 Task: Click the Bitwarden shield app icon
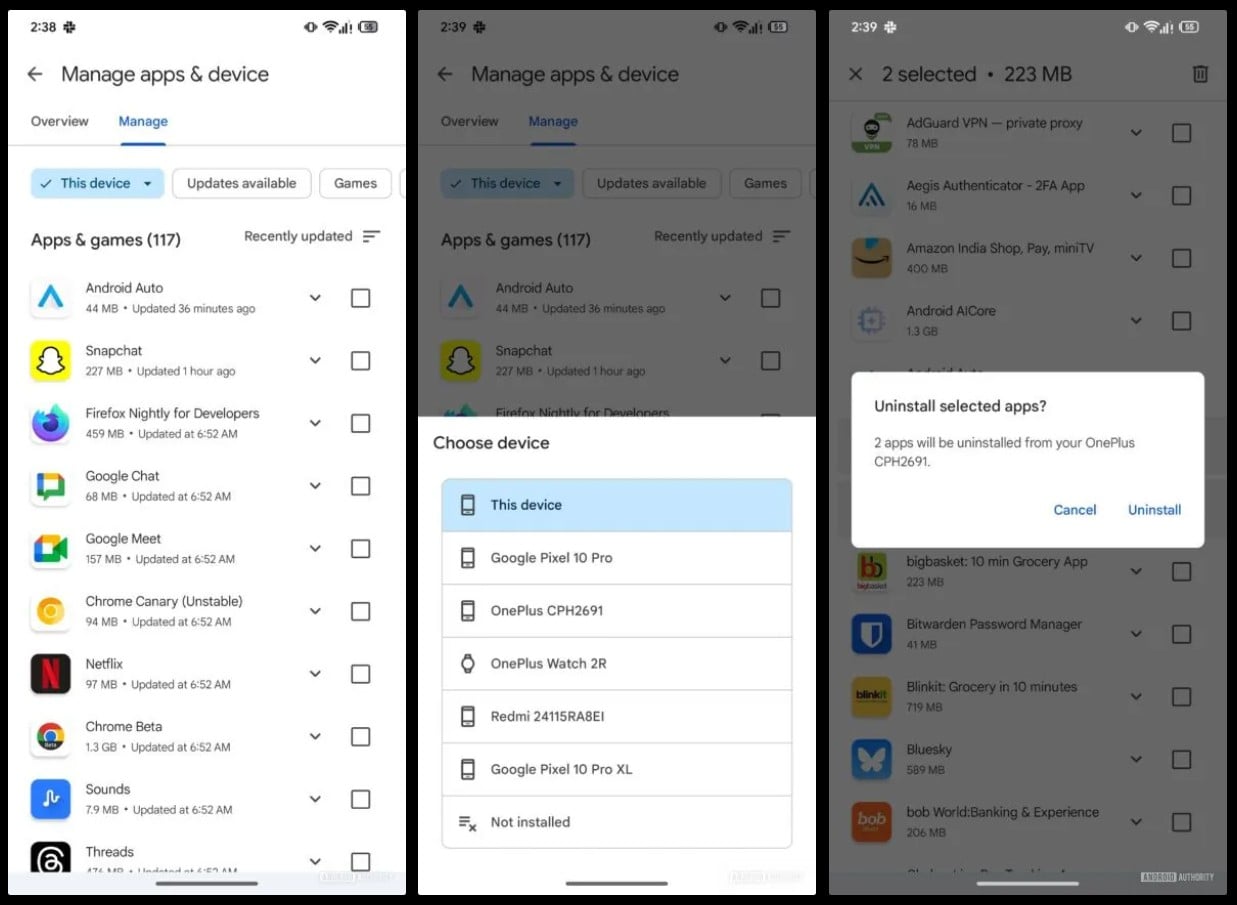(x=870, y=634)
